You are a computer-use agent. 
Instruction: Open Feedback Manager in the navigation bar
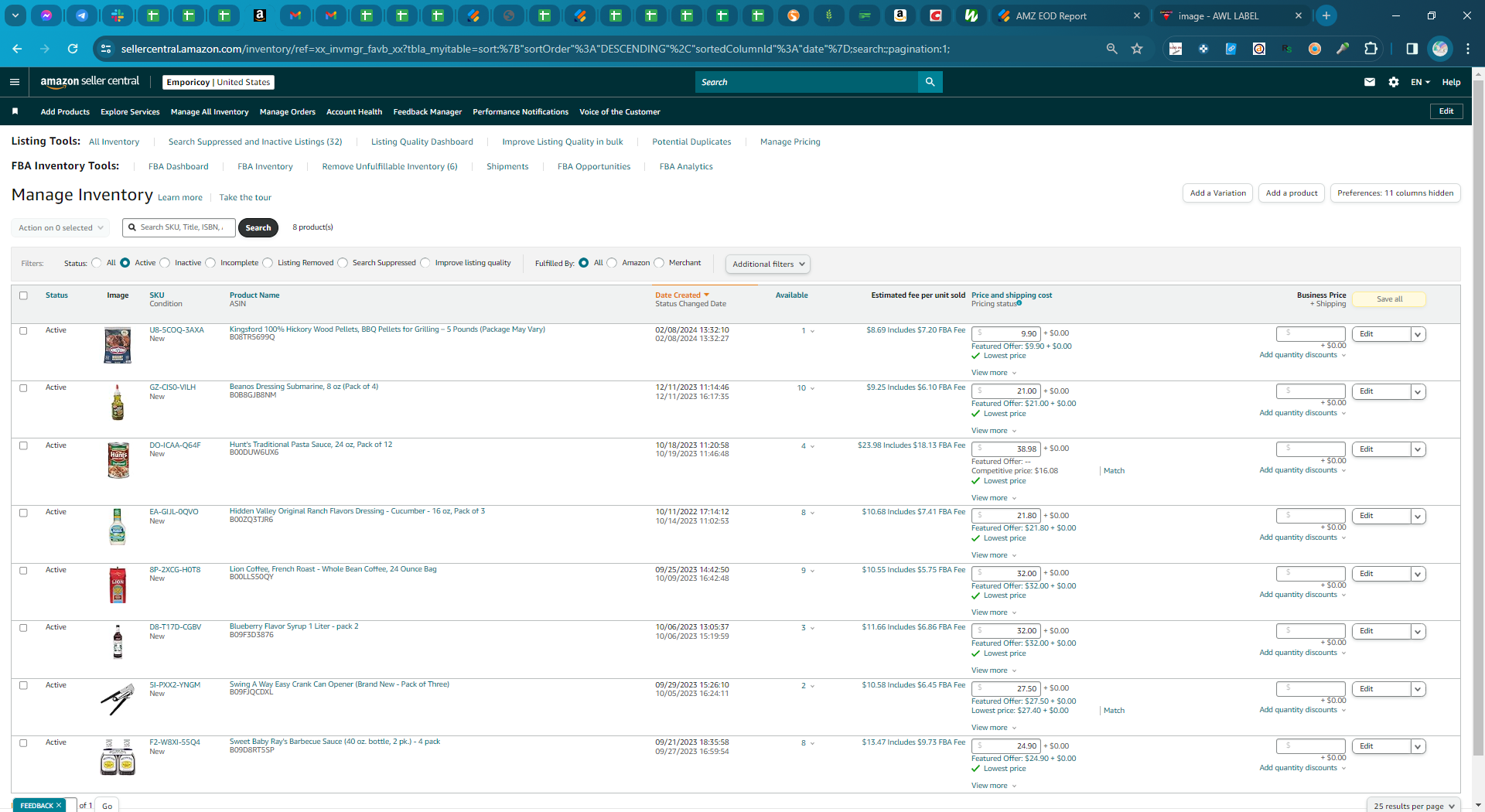[428, 112]
